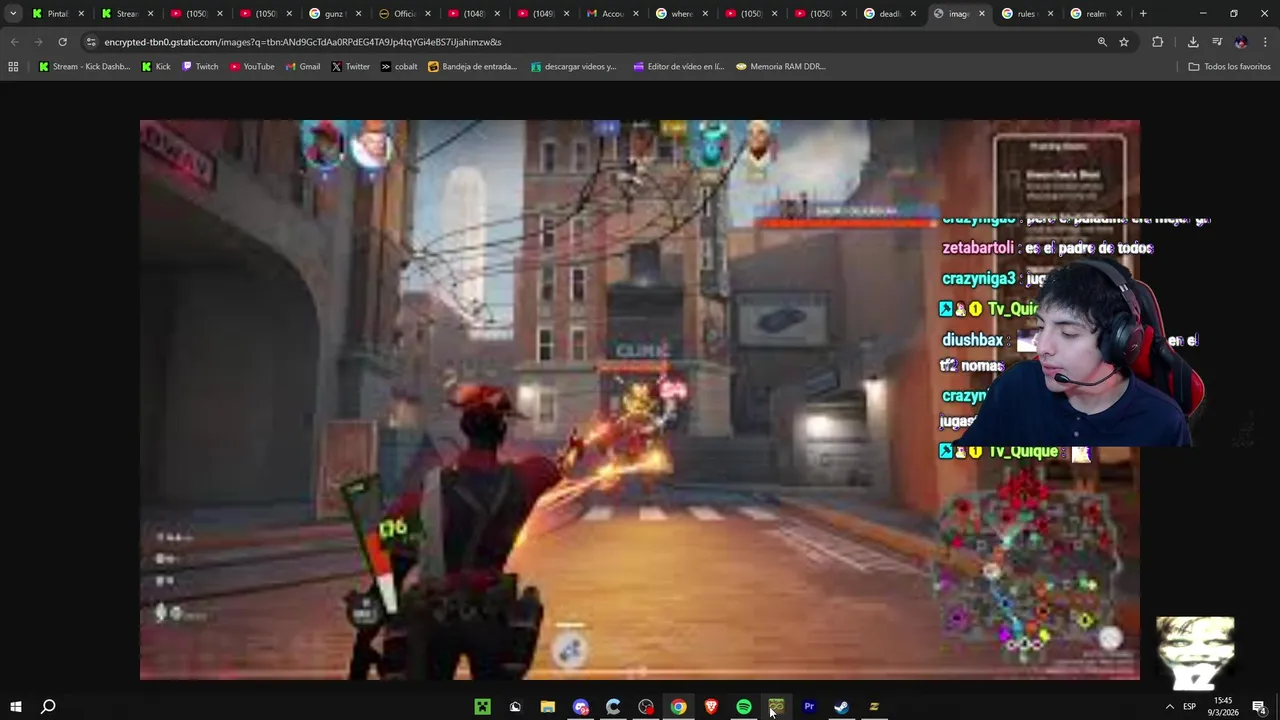Viewport: 1280px width, 720px height.
Task: Open the zoom magnifier control
Action: (x=1102, y=42)
